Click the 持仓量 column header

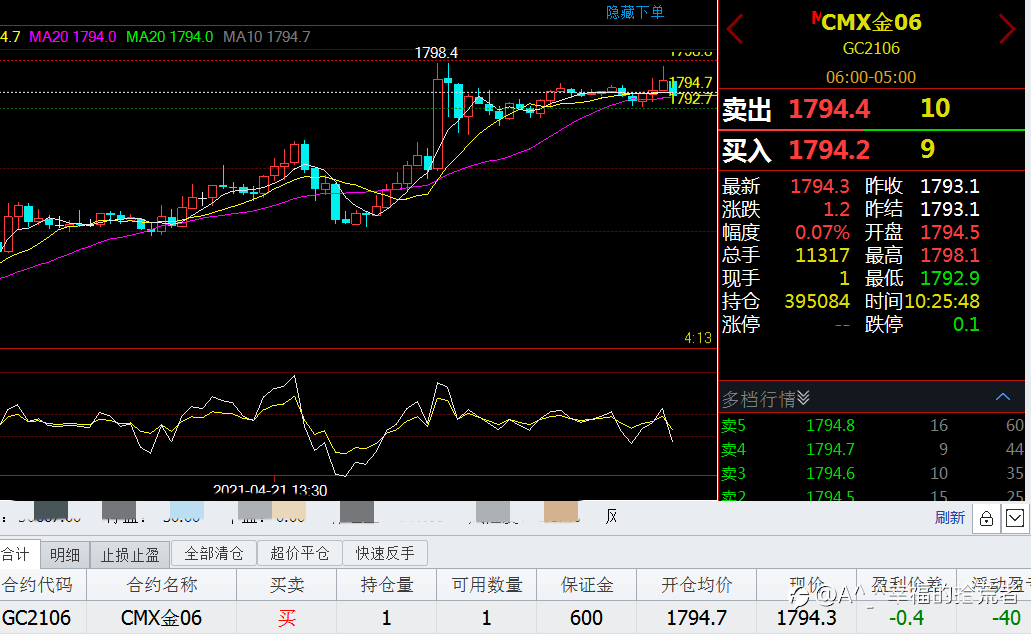(x=387, y=584)
